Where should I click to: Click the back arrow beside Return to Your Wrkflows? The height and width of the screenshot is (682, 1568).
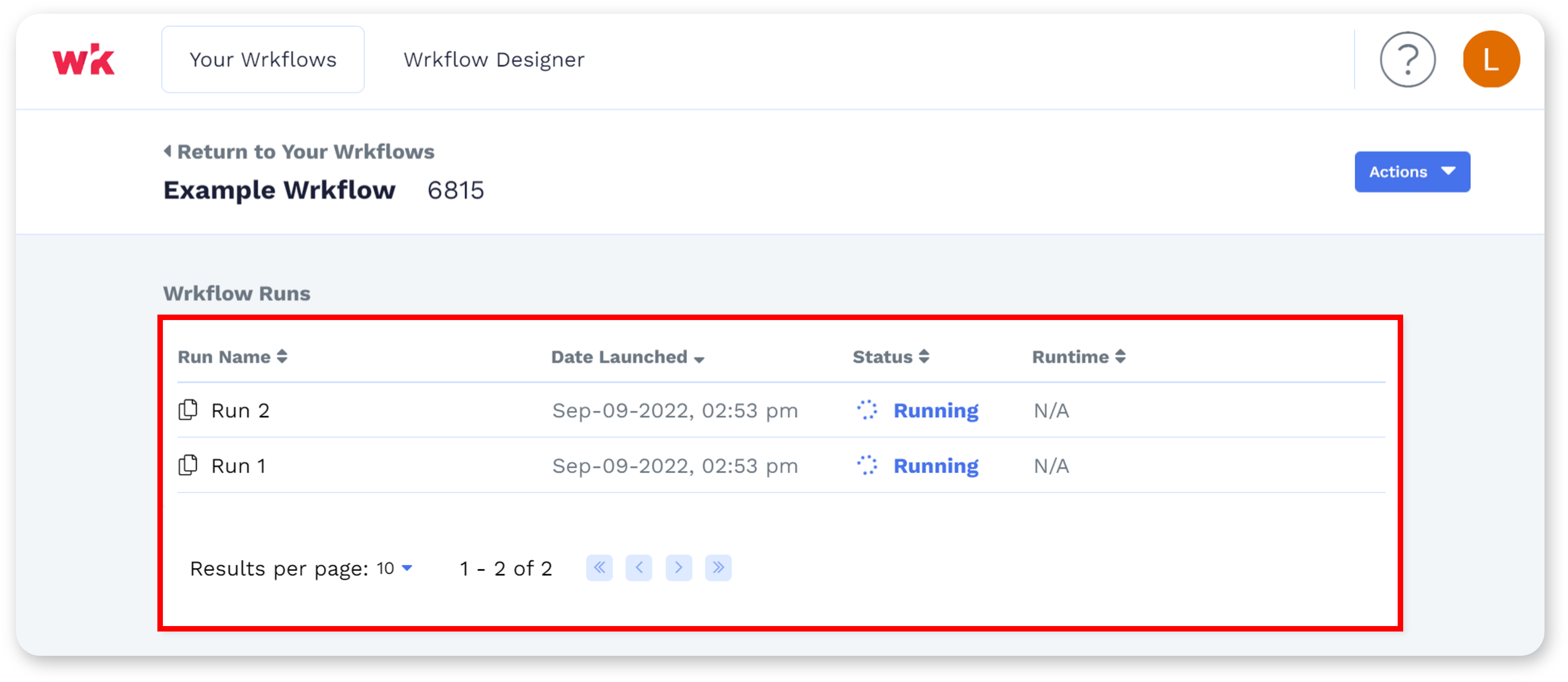click(168, 151)
